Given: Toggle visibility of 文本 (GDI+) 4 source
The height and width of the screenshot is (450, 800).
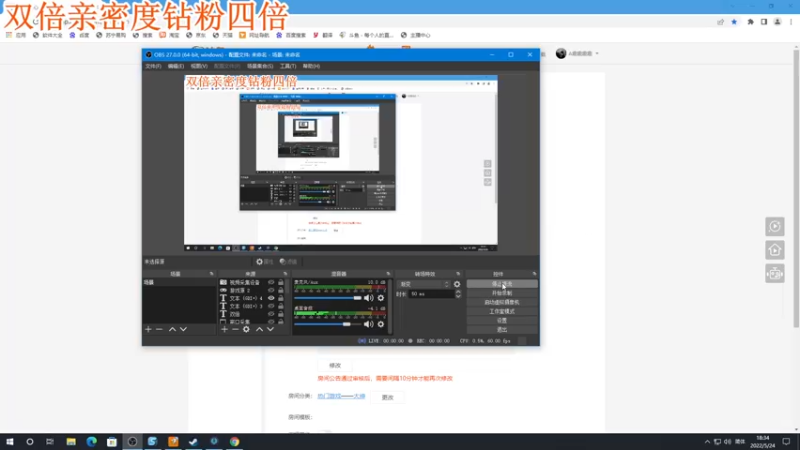Looking at the screenshot, I should [x=271, y=298].
